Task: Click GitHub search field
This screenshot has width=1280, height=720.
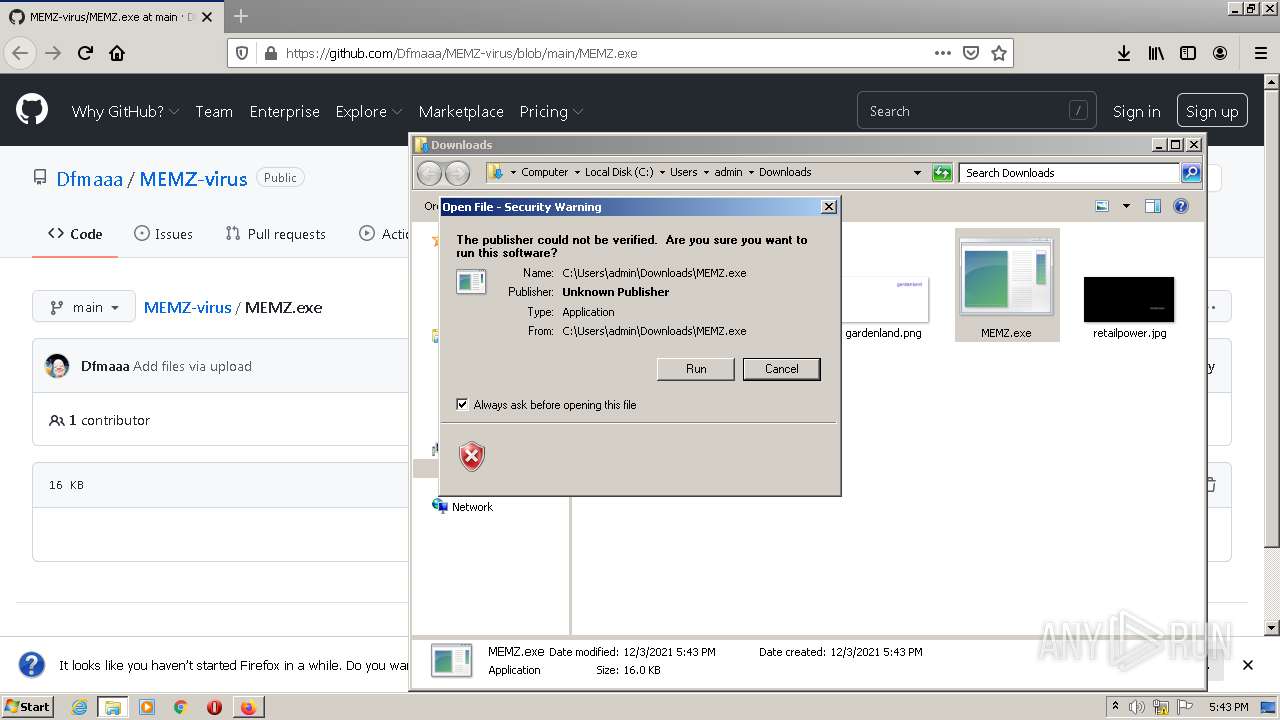Action: click(x=977, y=111)
